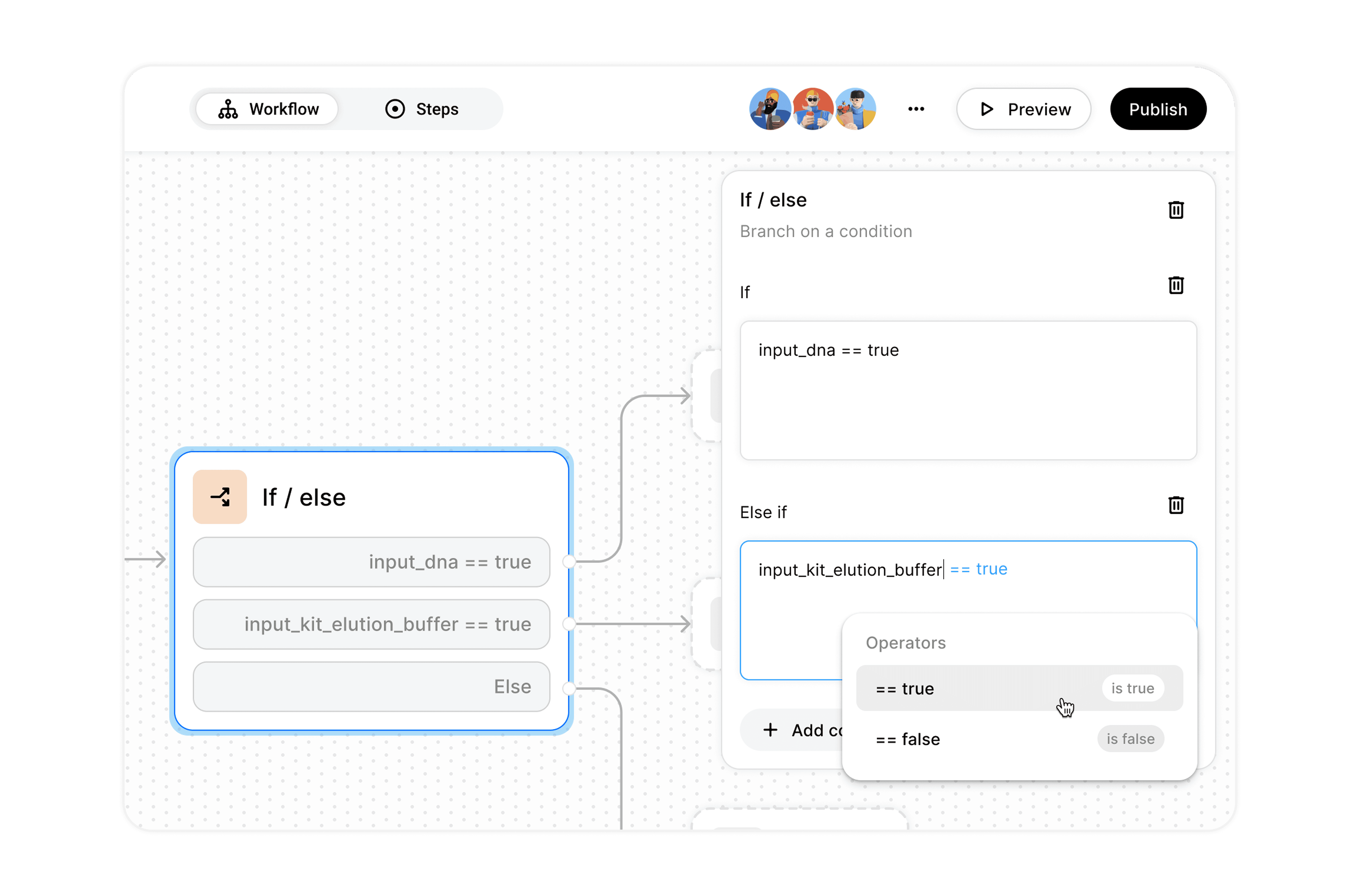Open the three-dot more options menu
This screenshot has width=1360, height=896.
[916, 109]
